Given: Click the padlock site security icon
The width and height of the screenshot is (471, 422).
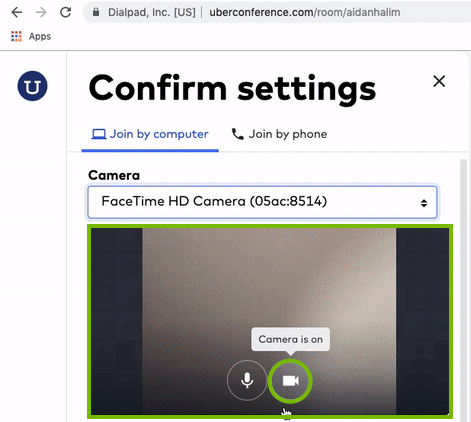Looking at the screenshot, I should tap(96, 12).
